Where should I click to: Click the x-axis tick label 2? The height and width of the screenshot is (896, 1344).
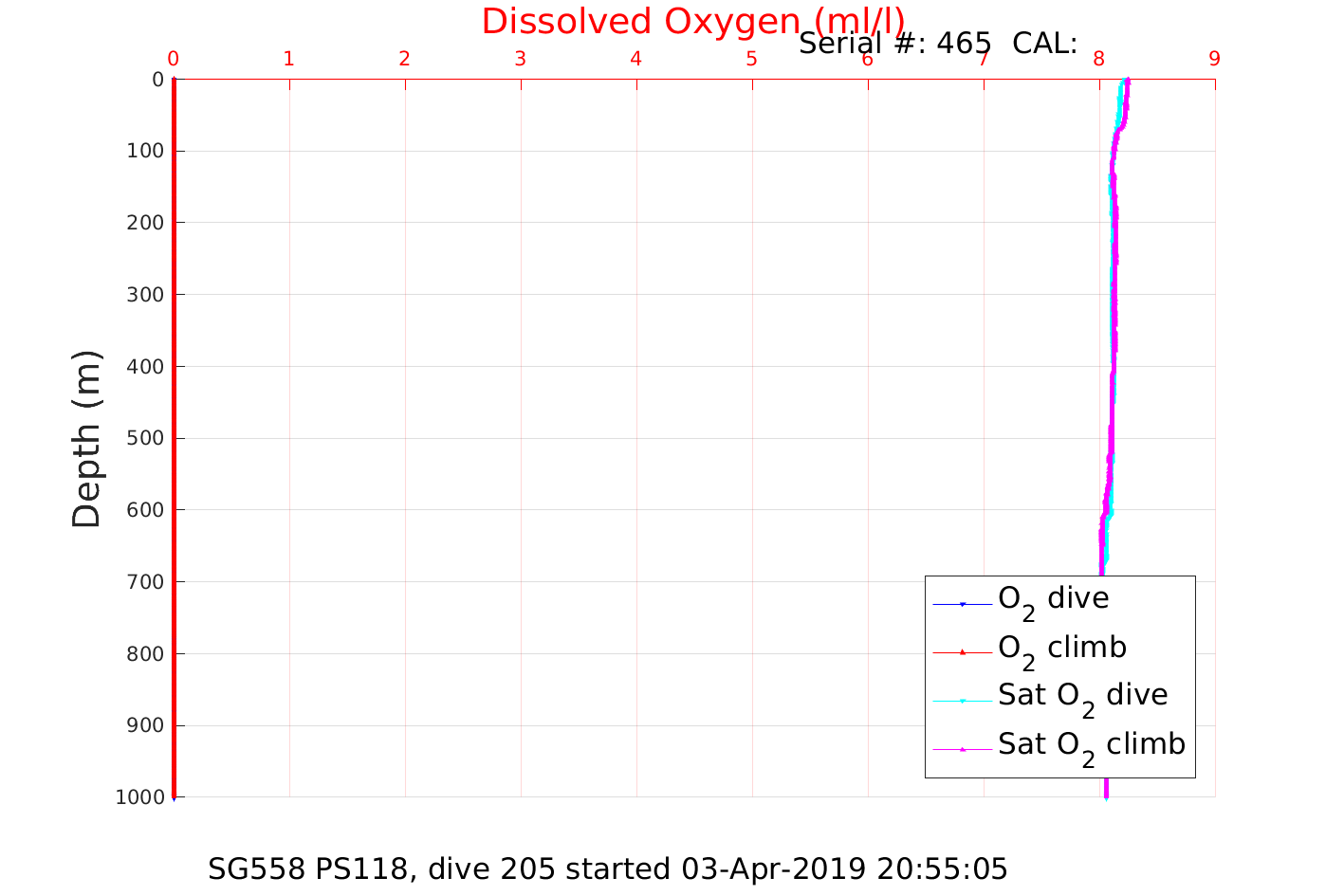tap(405, 59)
